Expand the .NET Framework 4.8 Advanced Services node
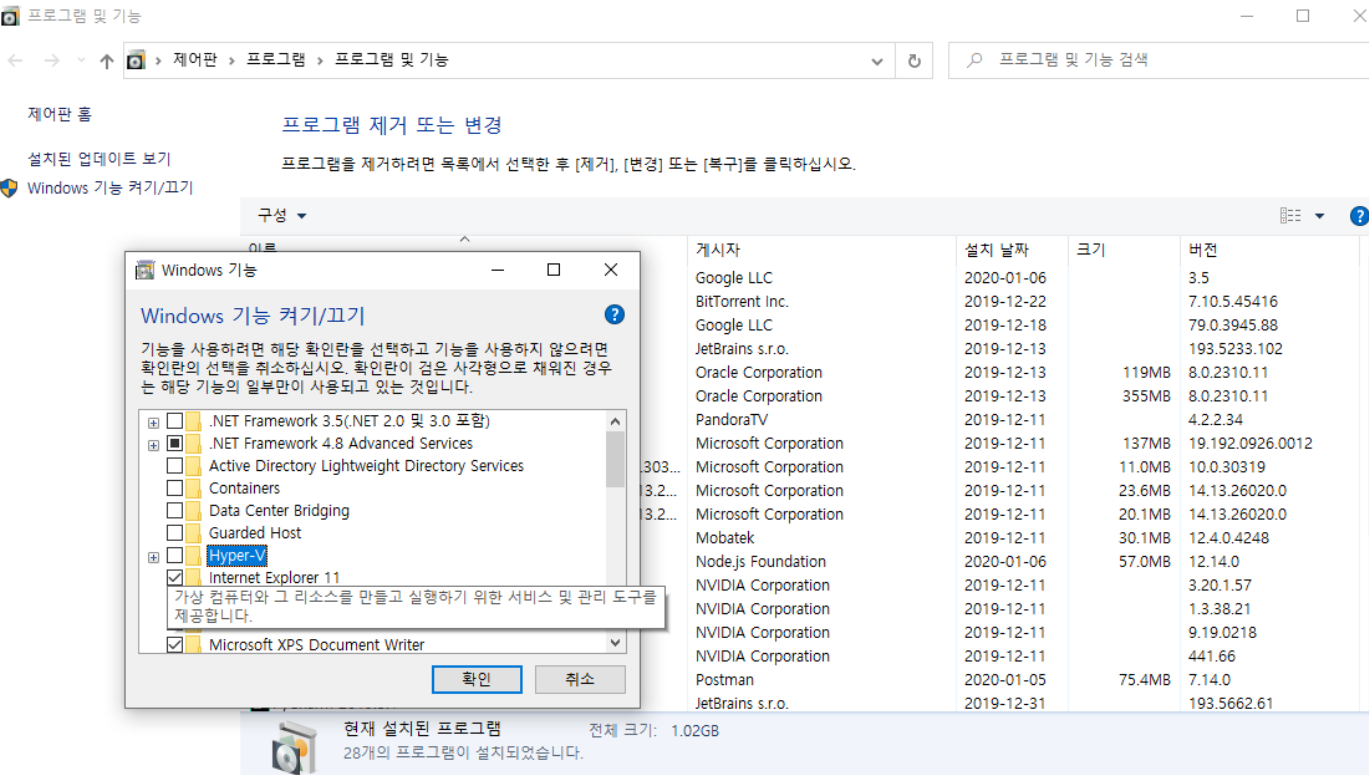 pos(153,444)
